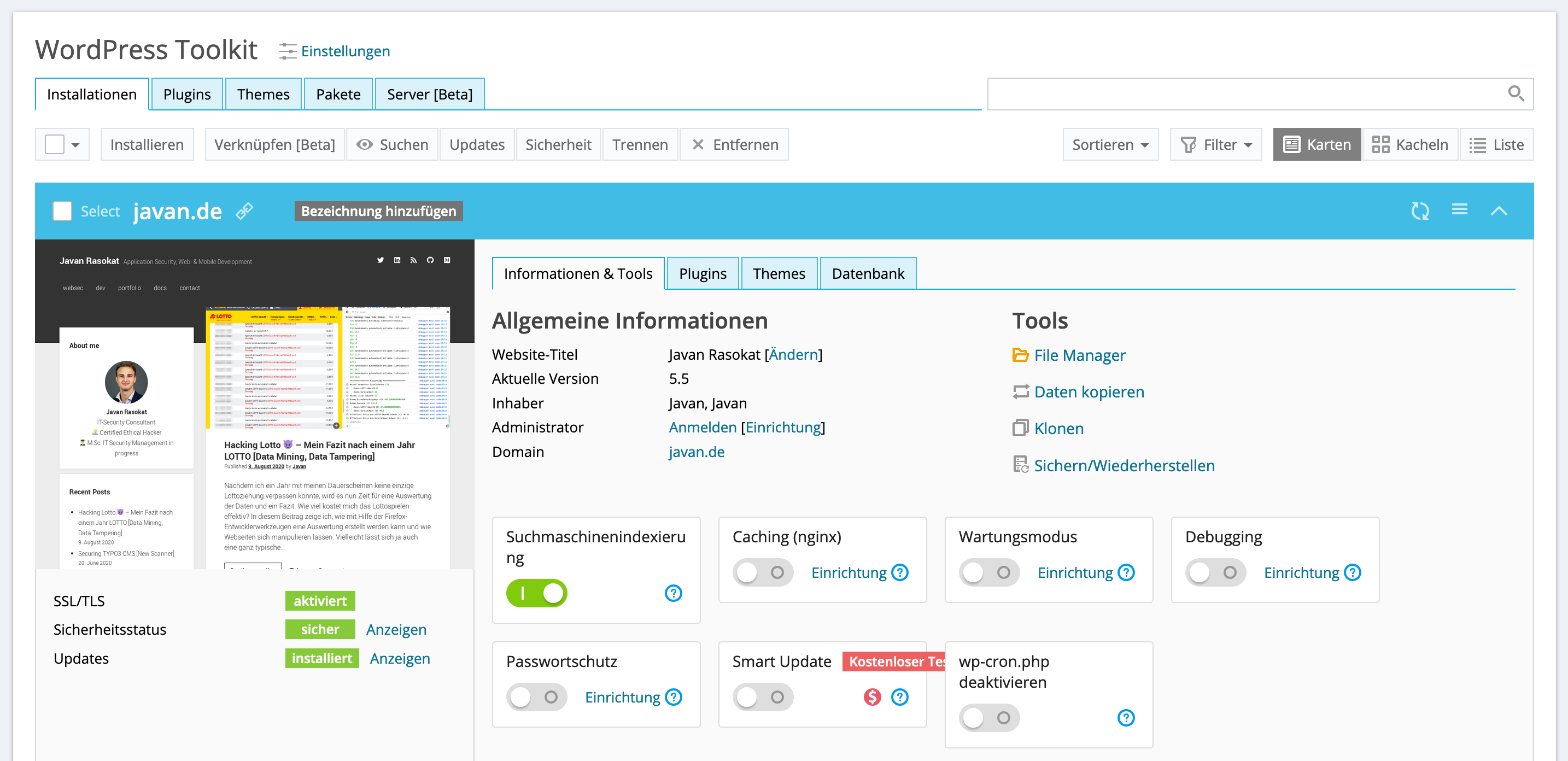This screenshot has width=1568, height=761.
Task: Enable the Caching (nginx) toggle
Action: (x=763, y=572)
